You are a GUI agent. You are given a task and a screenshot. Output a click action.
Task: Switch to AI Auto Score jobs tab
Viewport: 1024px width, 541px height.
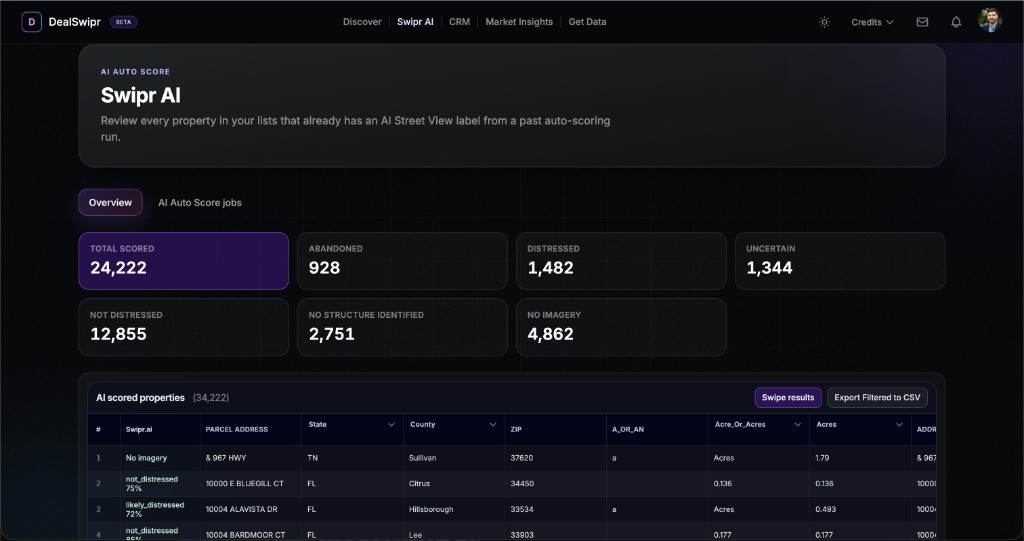200,203
